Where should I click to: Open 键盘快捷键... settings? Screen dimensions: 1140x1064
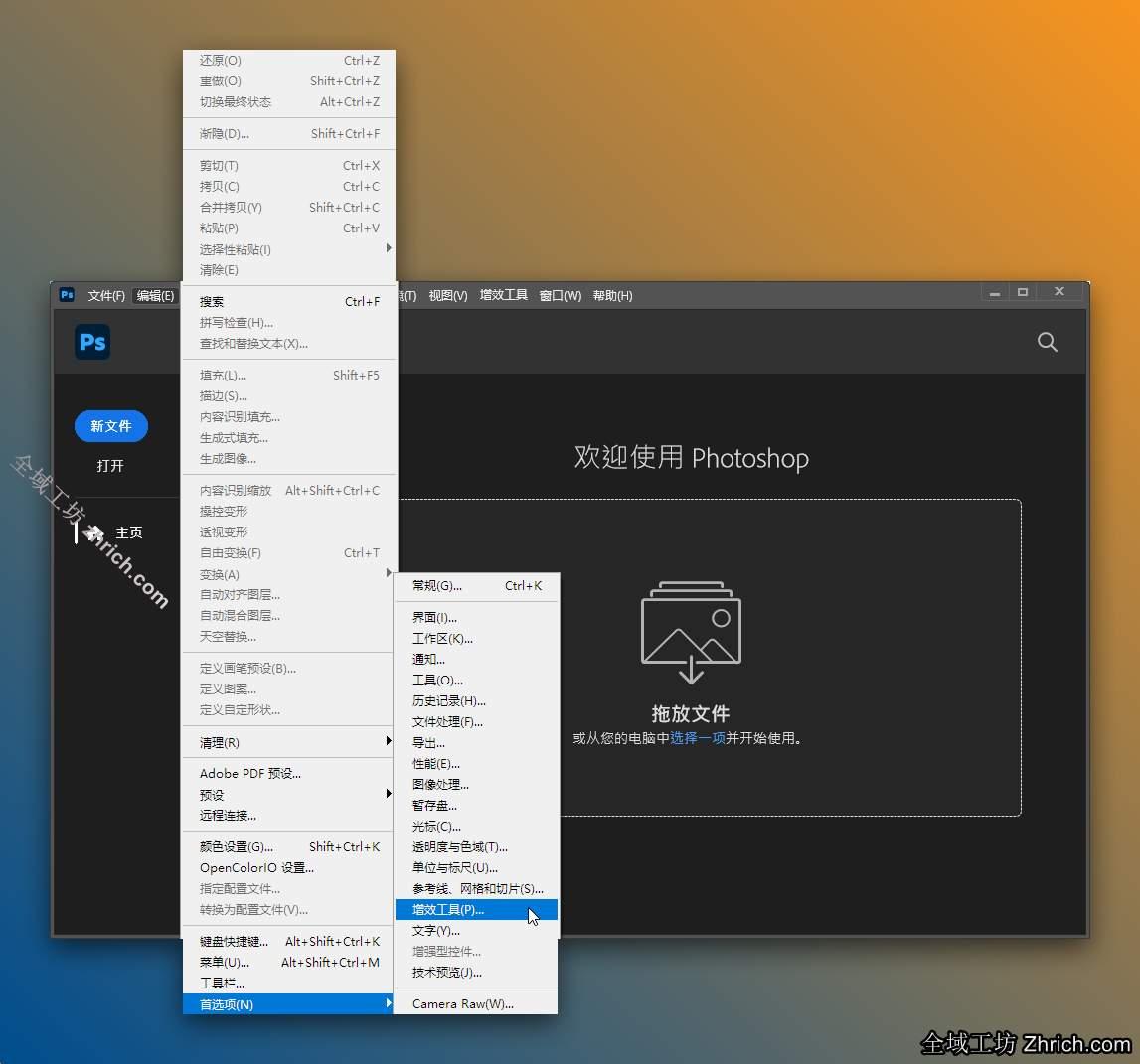click(x=288, y=941)
